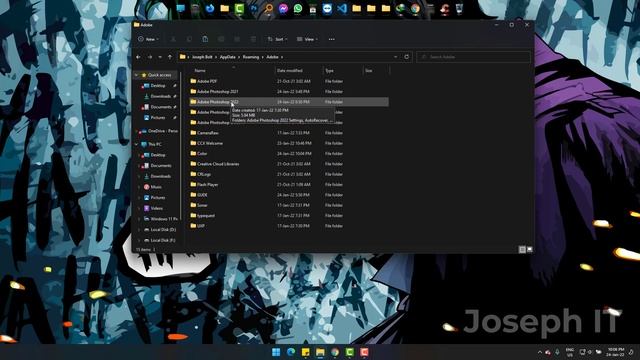This screenshot has height=360, width=640.
Task: Open the This PC desktop icon
Action: (x=180, y=9)
